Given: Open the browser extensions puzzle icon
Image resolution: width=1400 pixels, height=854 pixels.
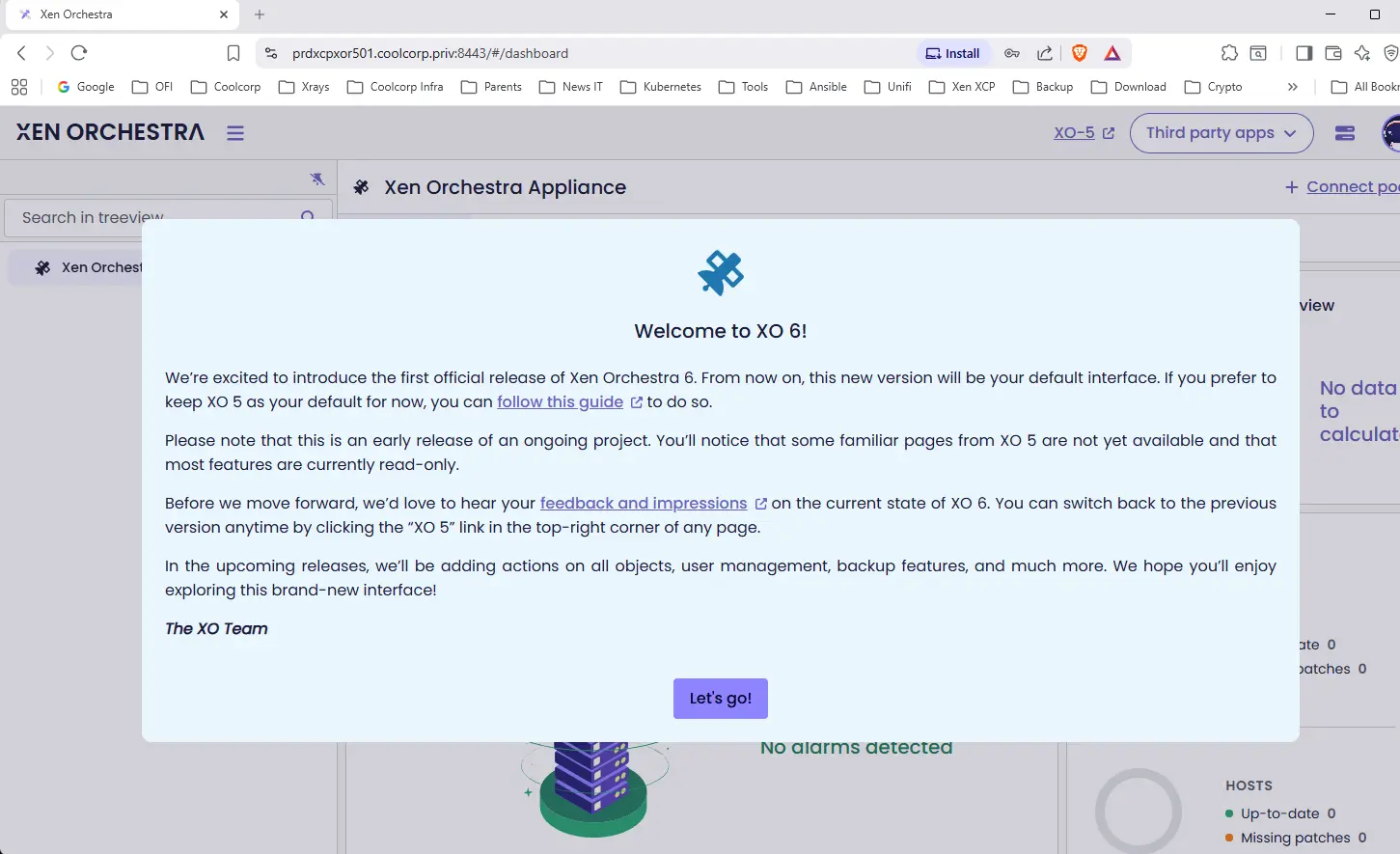Looking at the screenshot, I should tap(1229, 53).
